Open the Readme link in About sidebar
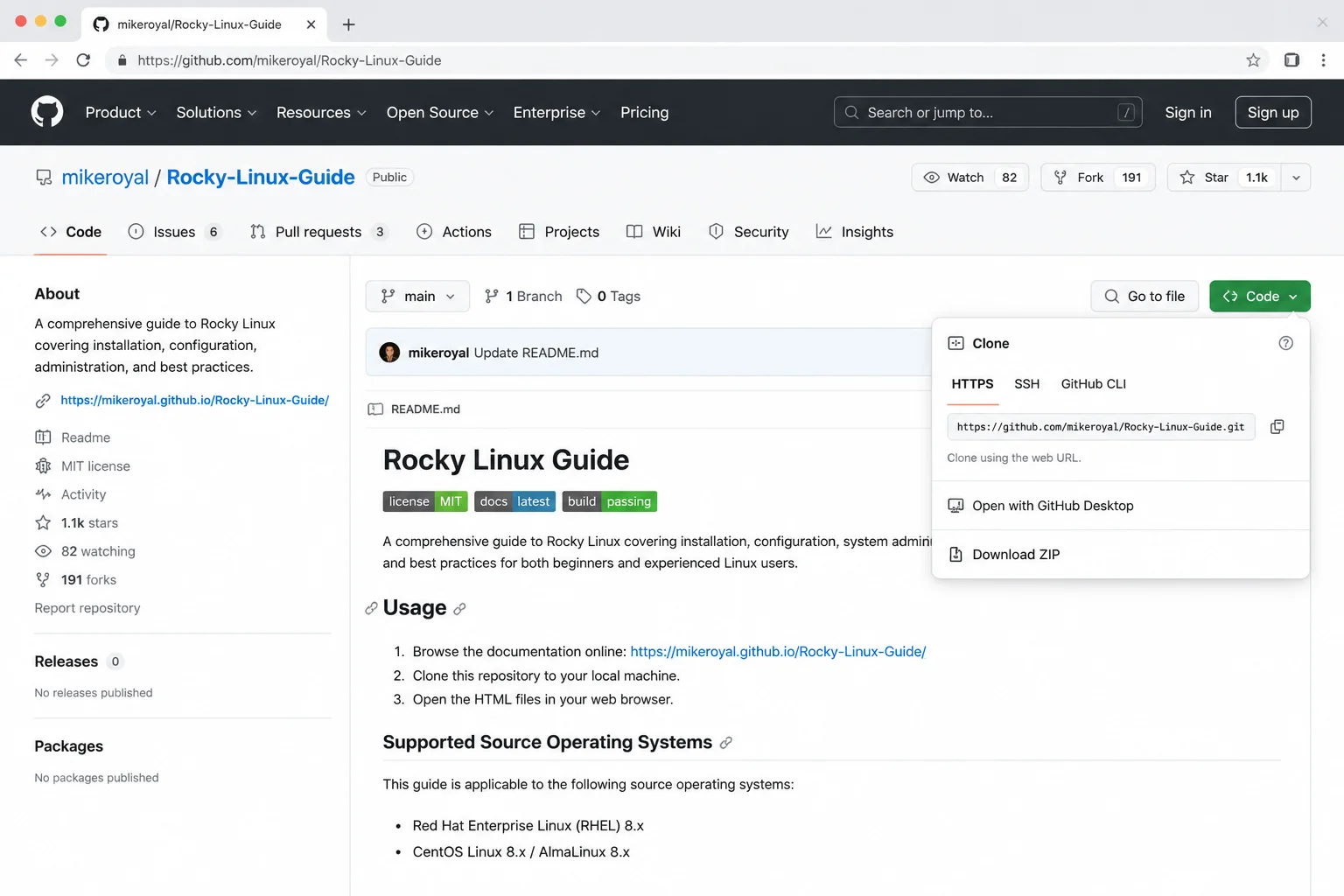Viewport: 1344px width, 896px height. coord(86,437)
